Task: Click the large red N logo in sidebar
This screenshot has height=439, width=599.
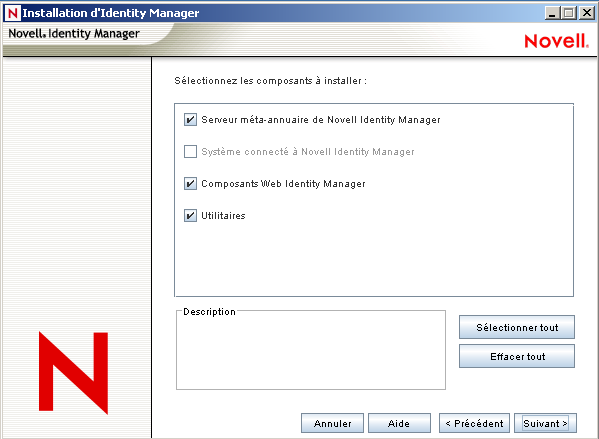Action: [x=73, y=373]
